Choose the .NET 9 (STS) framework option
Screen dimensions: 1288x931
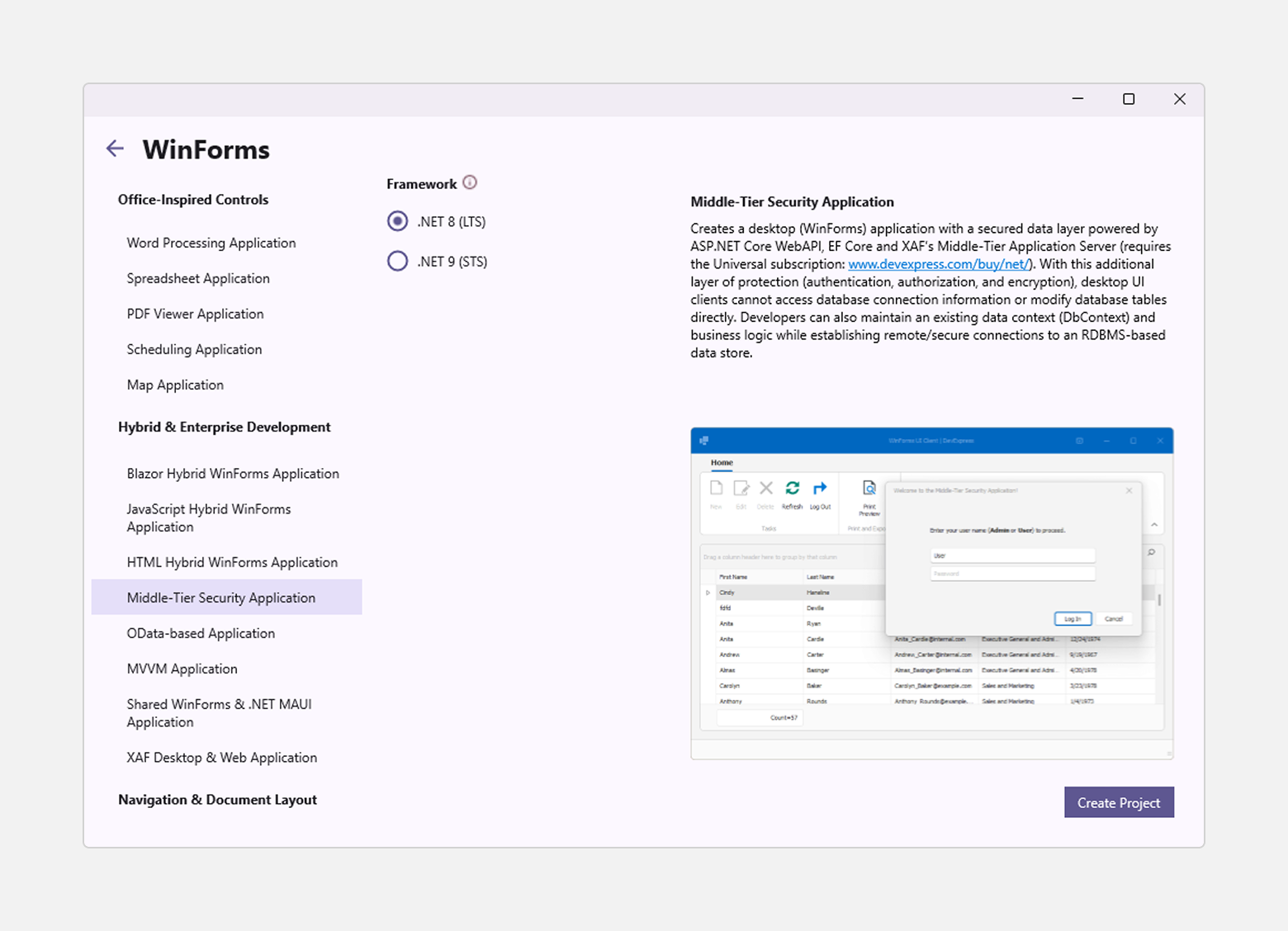tap(397, 261)
